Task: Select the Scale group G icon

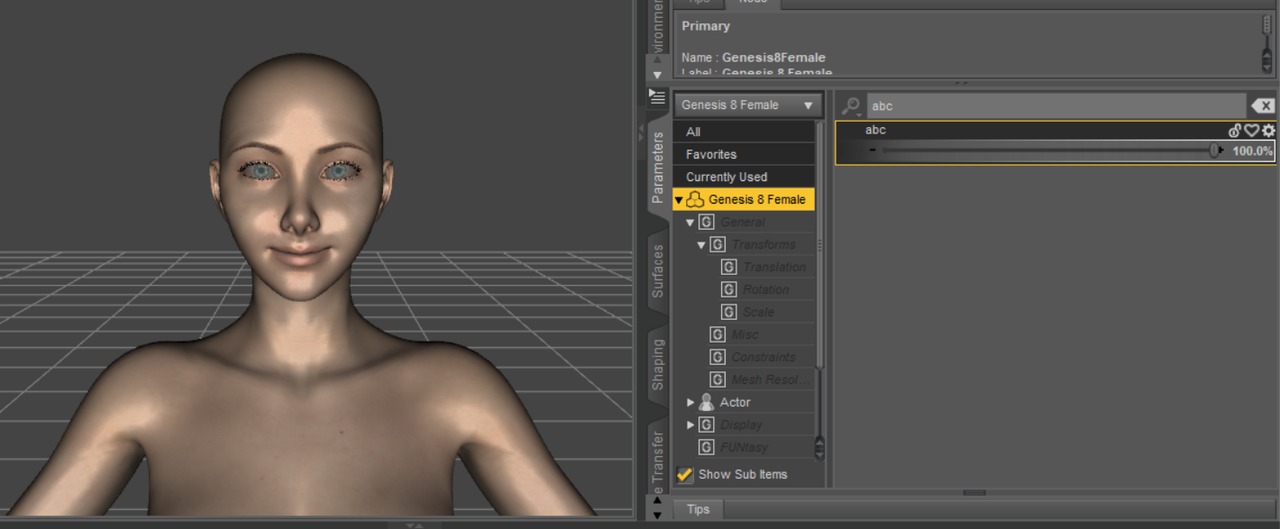Action: (729, 312)
